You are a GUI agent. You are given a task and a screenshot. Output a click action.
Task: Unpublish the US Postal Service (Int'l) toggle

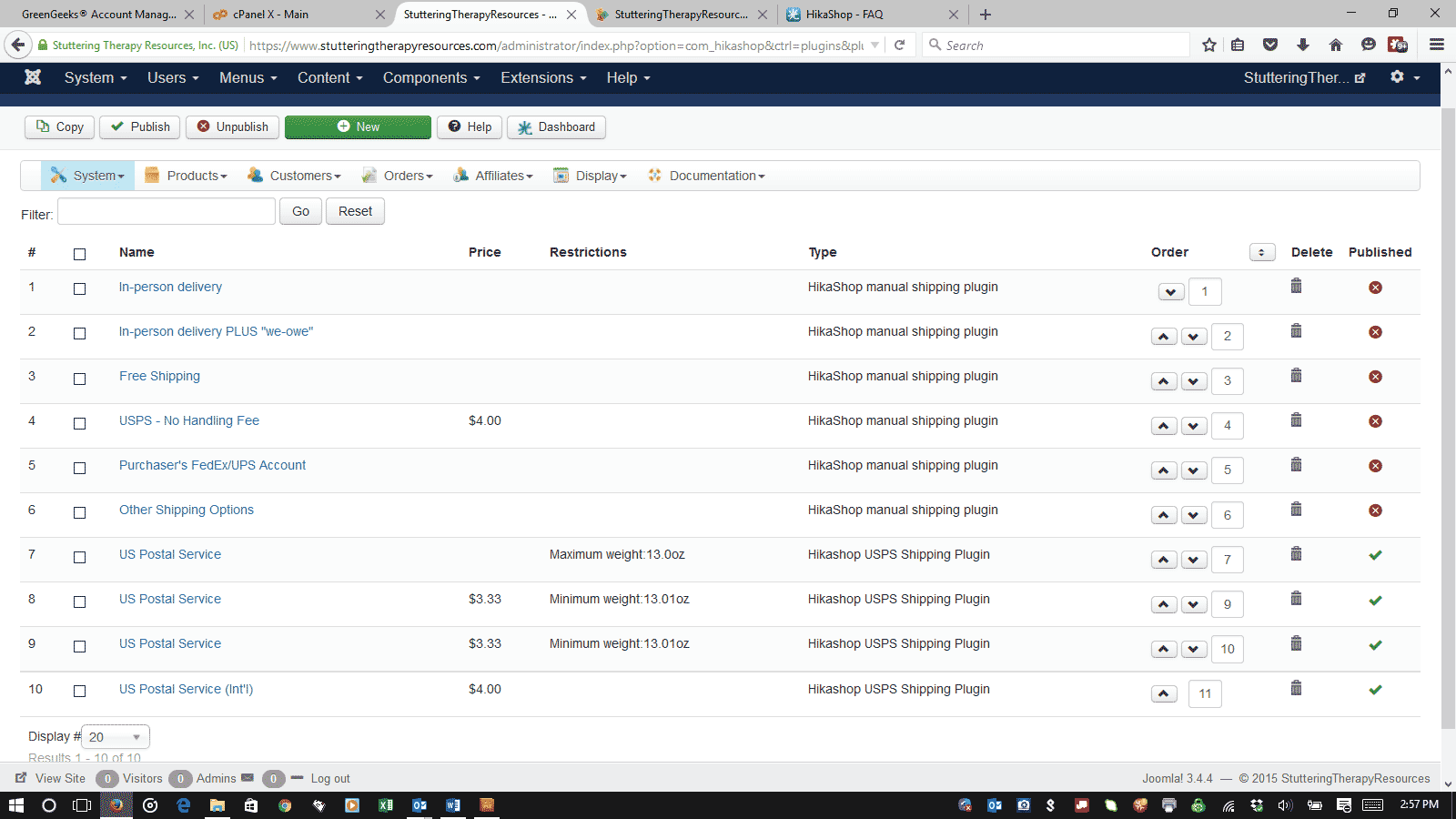(x=1375, y=690)
